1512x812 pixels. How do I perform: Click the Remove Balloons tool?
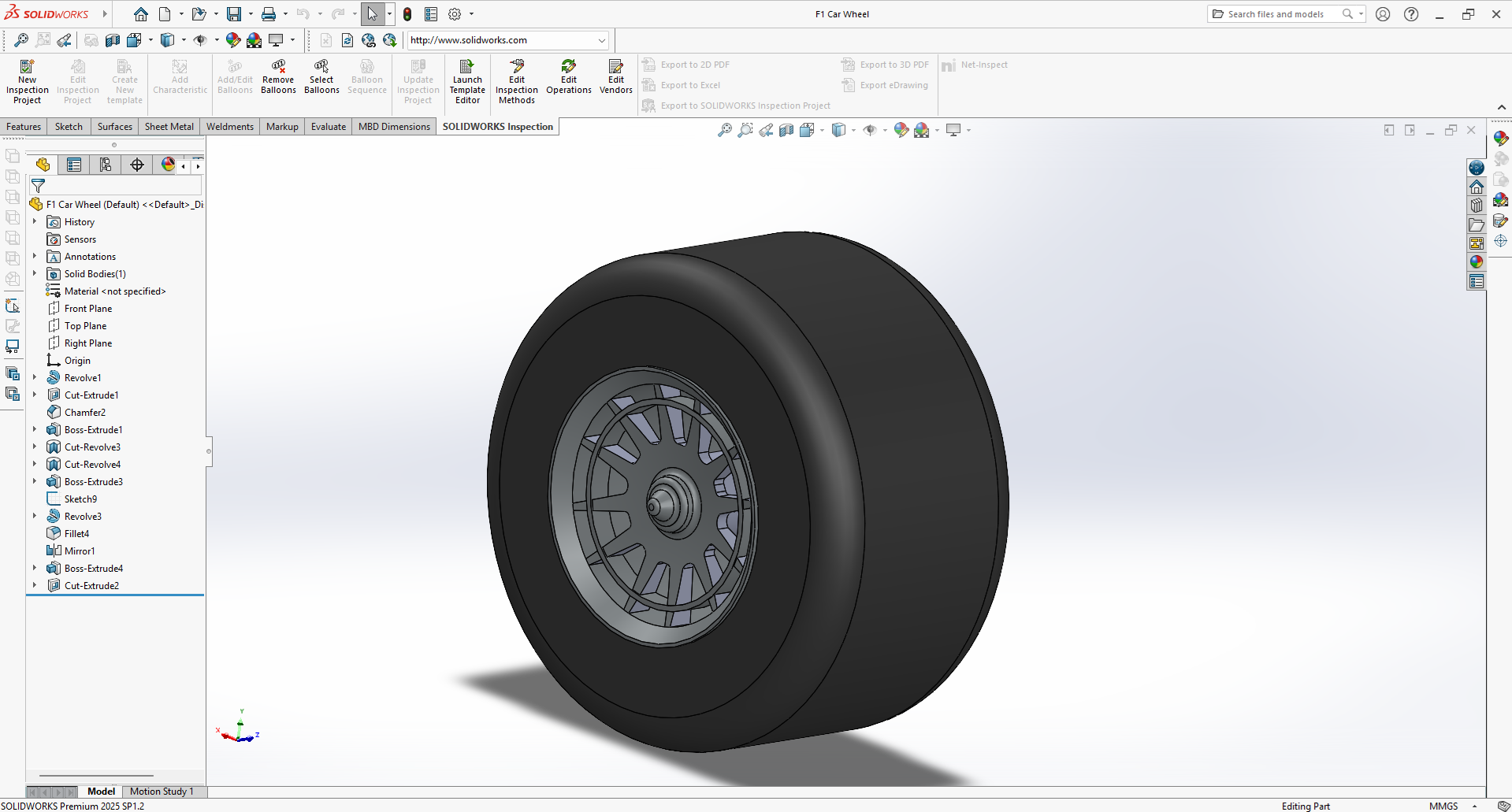pos(278,76)
